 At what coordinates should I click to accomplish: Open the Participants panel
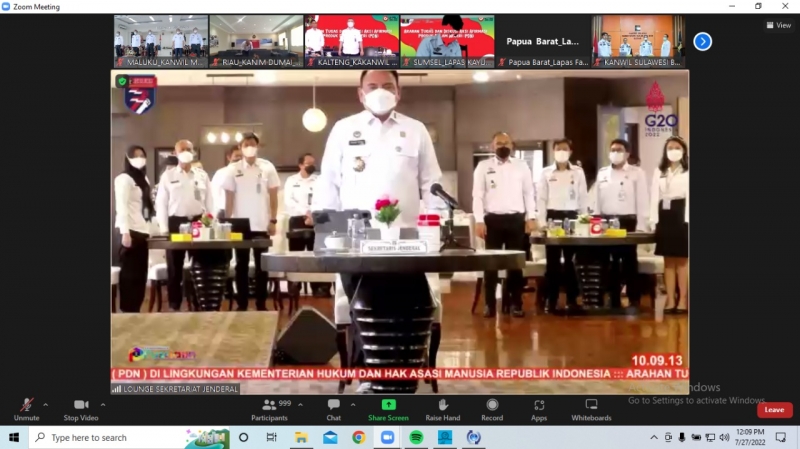coord(268,408)
